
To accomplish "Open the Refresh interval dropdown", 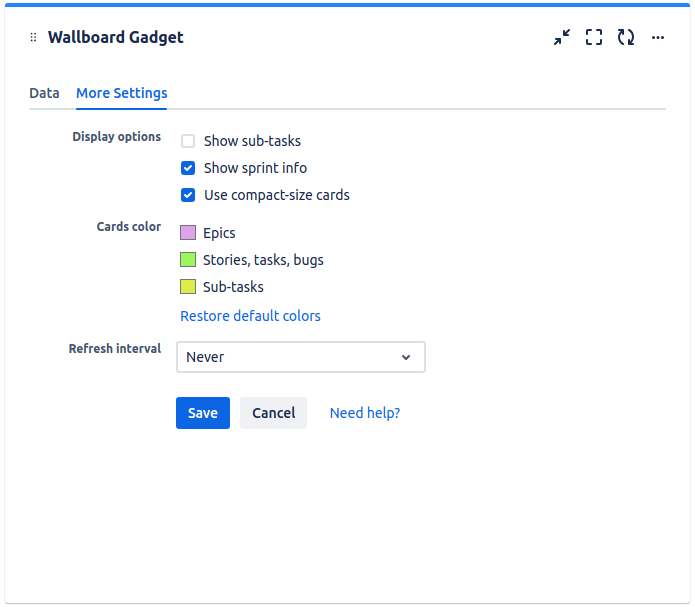I will pyautogui.click(x=300, y=357).
